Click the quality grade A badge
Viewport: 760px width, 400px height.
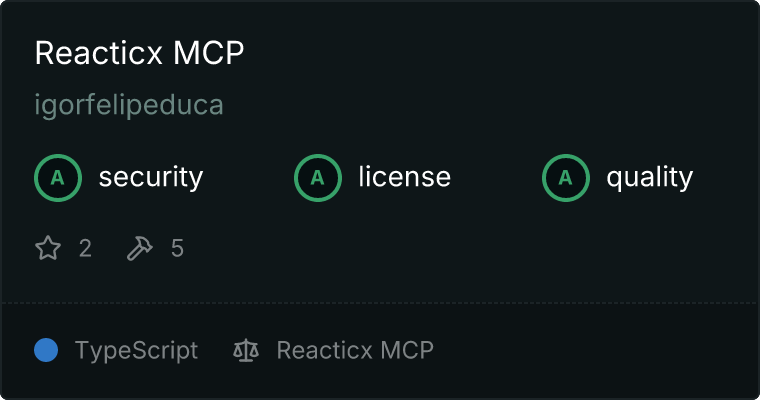[x=566, y=178]
